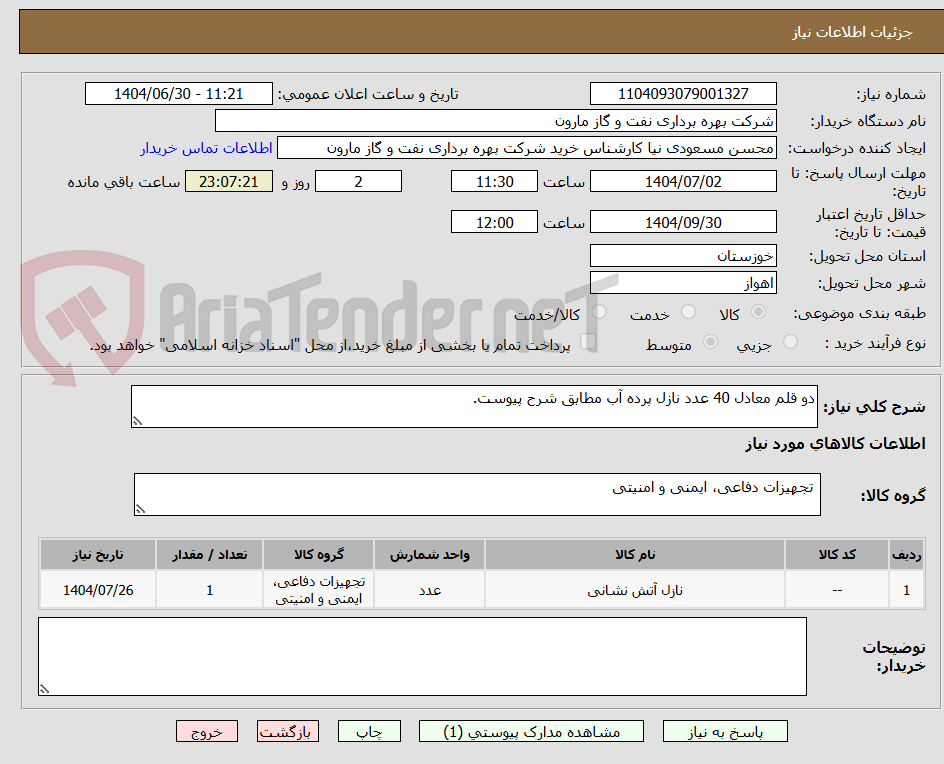Click the response deadline date field 1404/07/02
Screen dimensions: 944x764
(684, 181)
